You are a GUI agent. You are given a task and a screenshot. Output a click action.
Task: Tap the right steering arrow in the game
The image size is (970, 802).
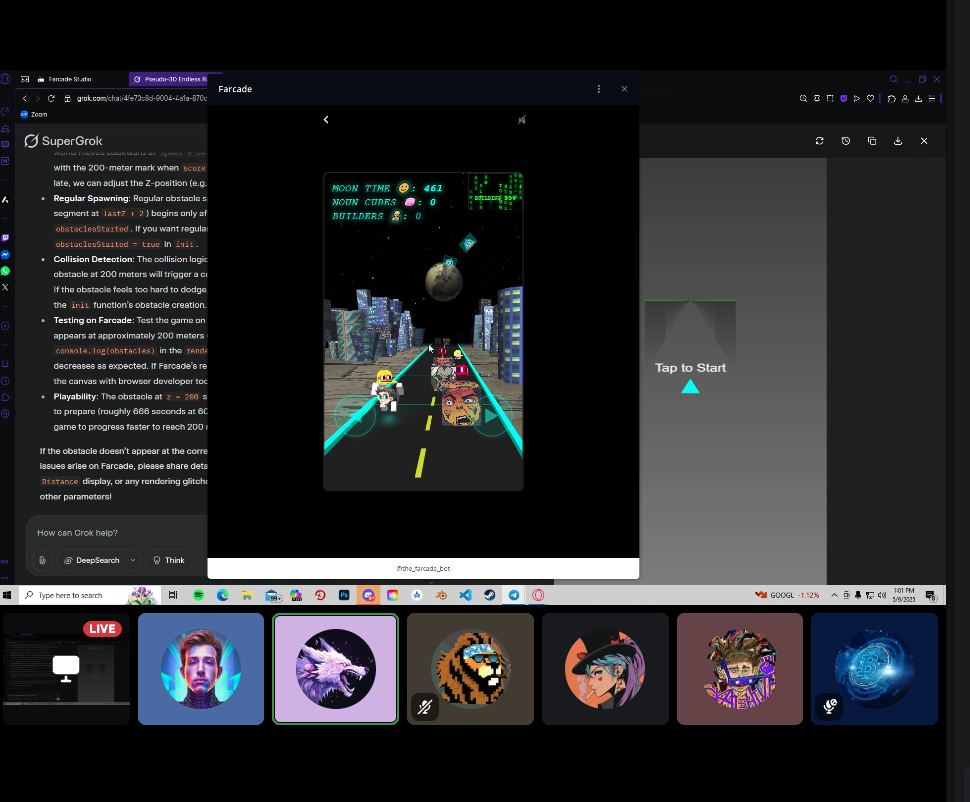pos(492,416)
